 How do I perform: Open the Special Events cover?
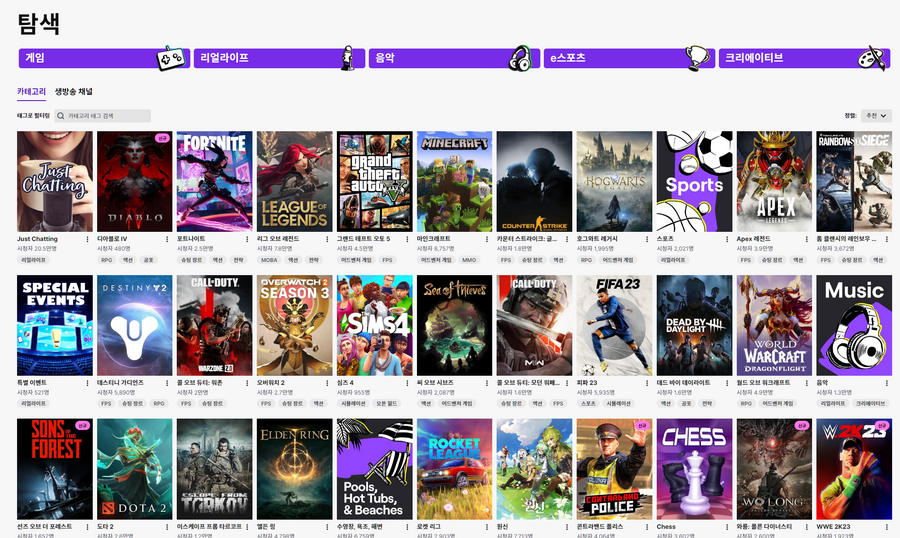[55, 326]
